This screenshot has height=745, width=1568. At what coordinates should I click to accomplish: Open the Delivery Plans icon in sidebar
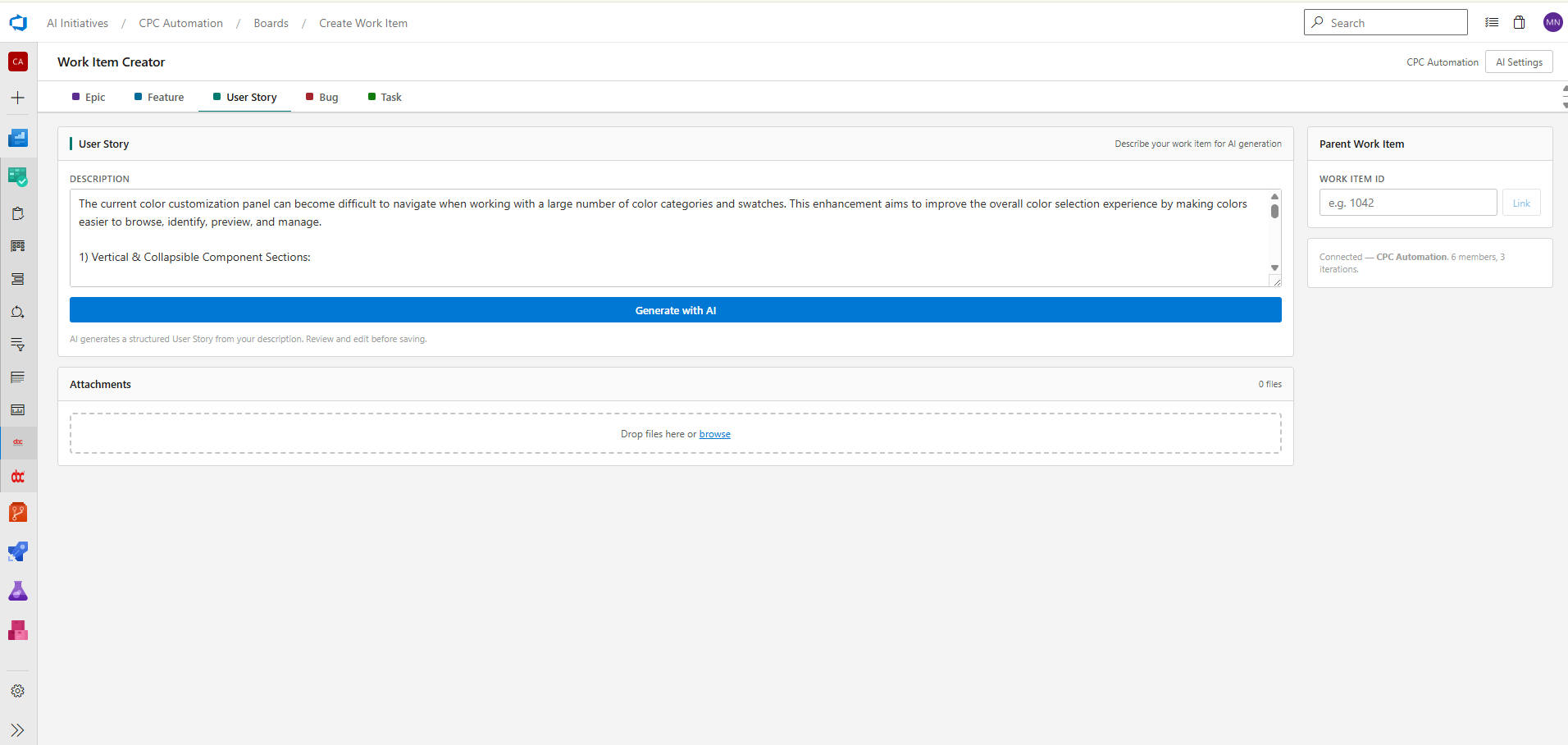pyautogui.click(x=17, y=377)
